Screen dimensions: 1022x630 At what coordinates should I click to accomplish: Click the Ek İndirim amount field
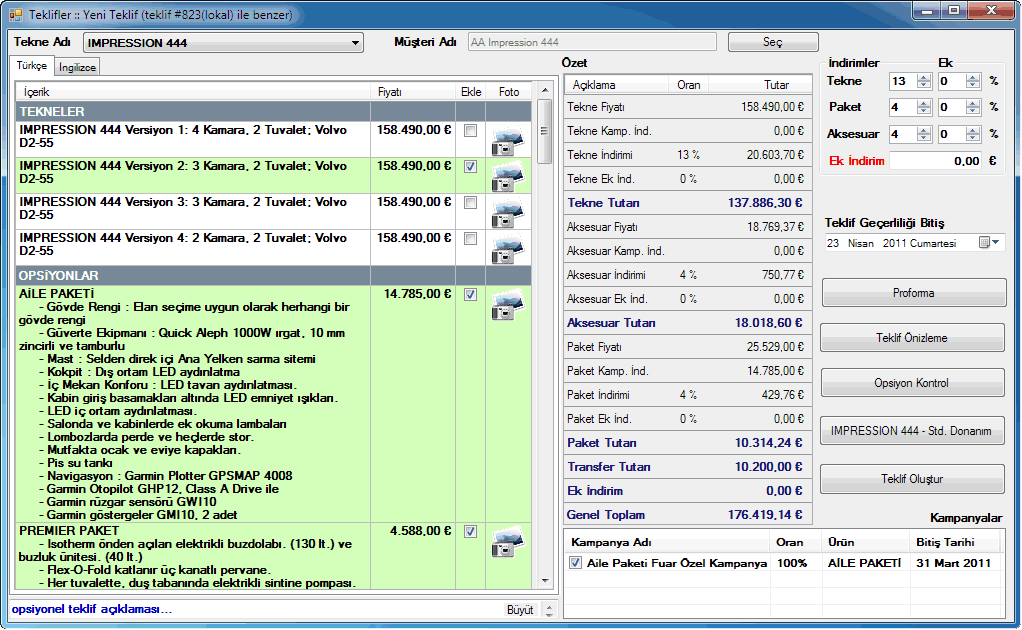(x=934, y=160)
